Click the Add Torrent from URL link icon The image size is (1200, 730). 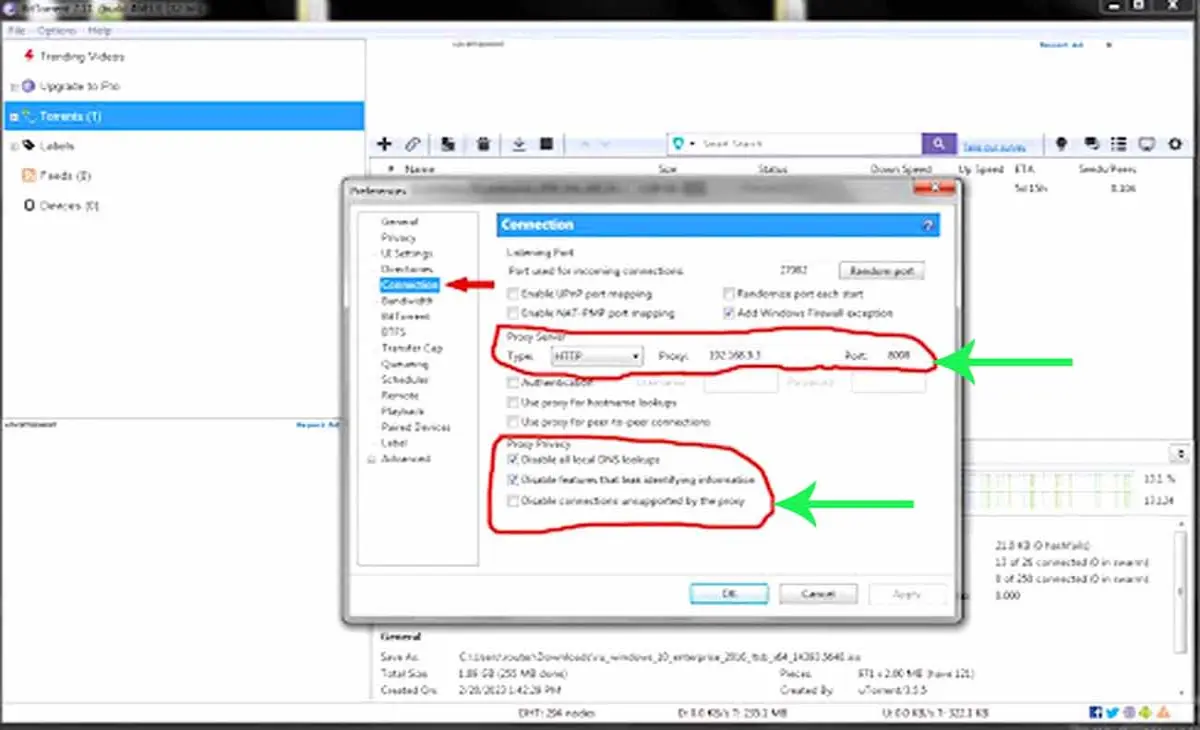pos(412,144)
